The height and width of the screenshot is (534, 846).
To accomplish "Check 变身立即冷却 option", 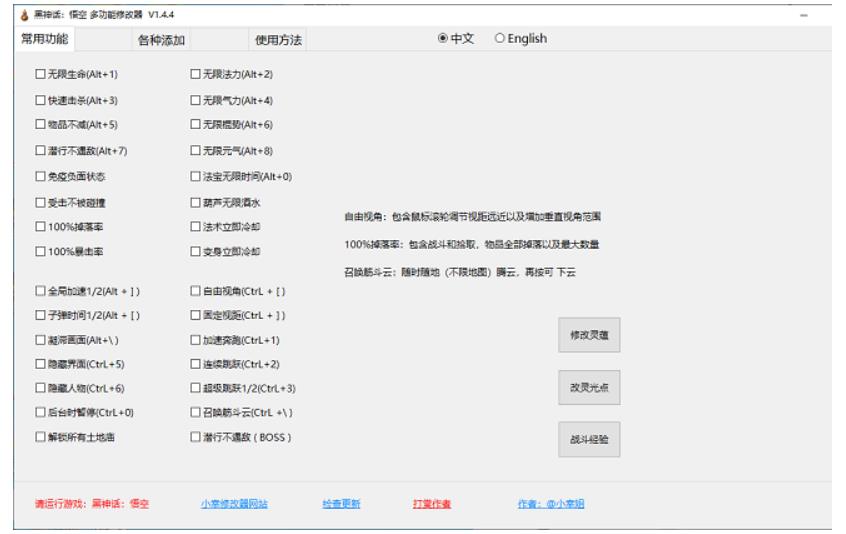I will click(195, 251).
